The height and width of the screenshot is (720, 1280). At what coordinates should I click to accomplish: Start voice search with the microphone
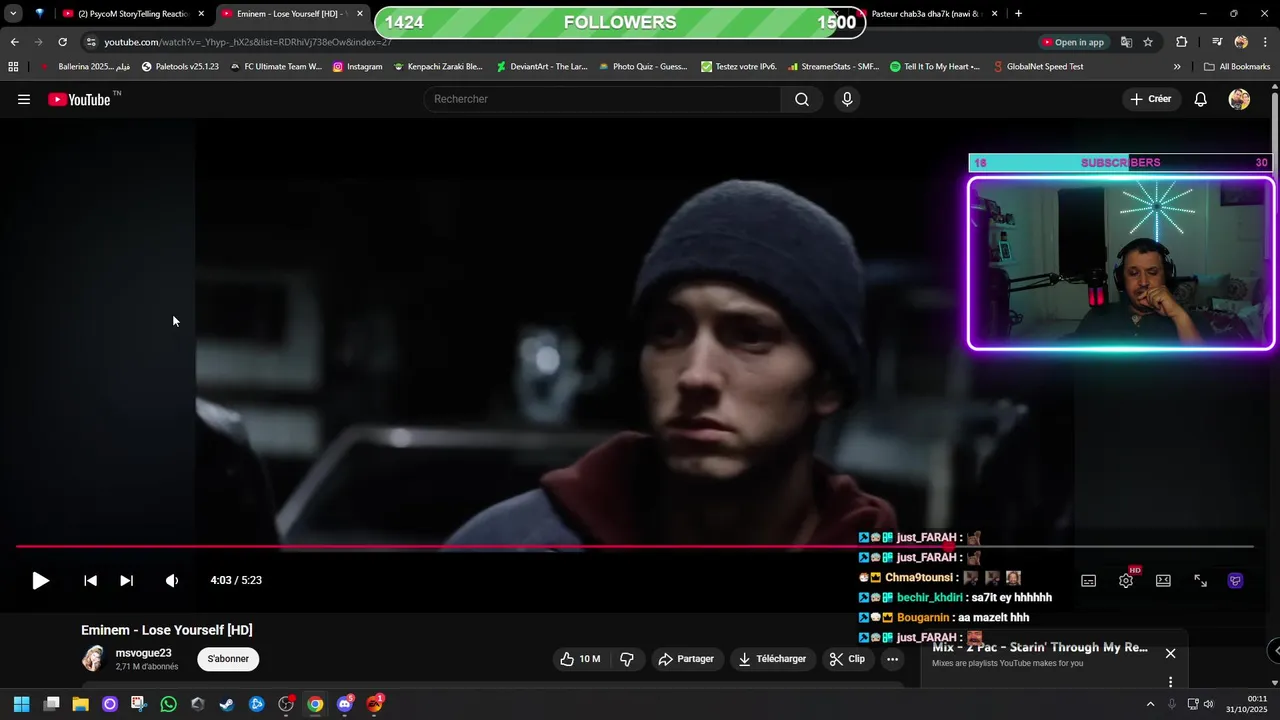tap(847, 99)
